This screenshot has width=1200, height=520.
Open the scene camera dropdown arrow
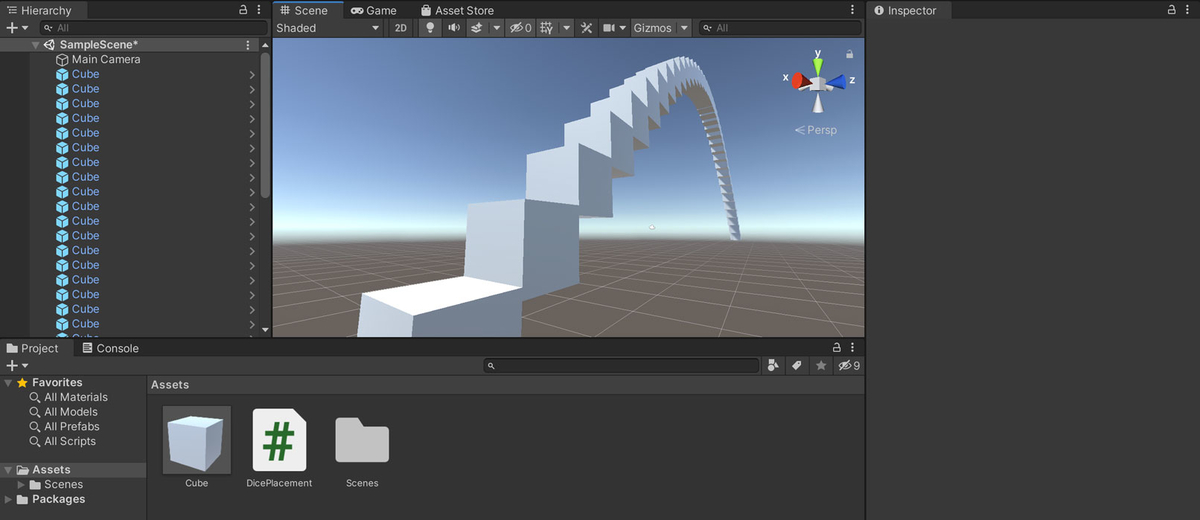pyautogui.click(x=622, y=28)
